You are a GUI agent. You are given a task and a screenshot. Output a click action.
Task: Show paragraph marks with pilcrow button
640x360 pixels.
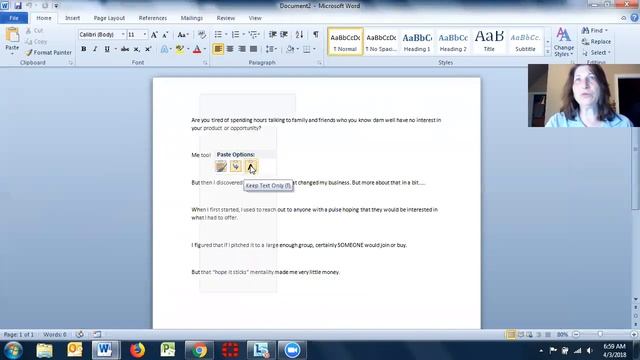(x=316, y=35)
